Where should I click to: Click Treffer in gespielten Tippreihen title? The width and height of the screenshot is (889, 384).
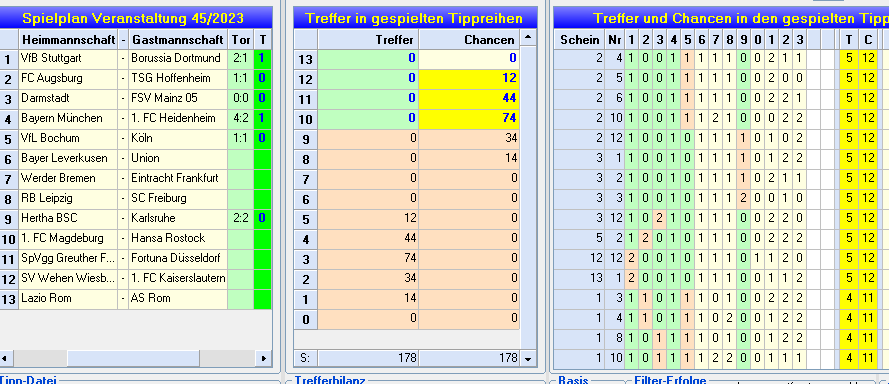(414, 18)
